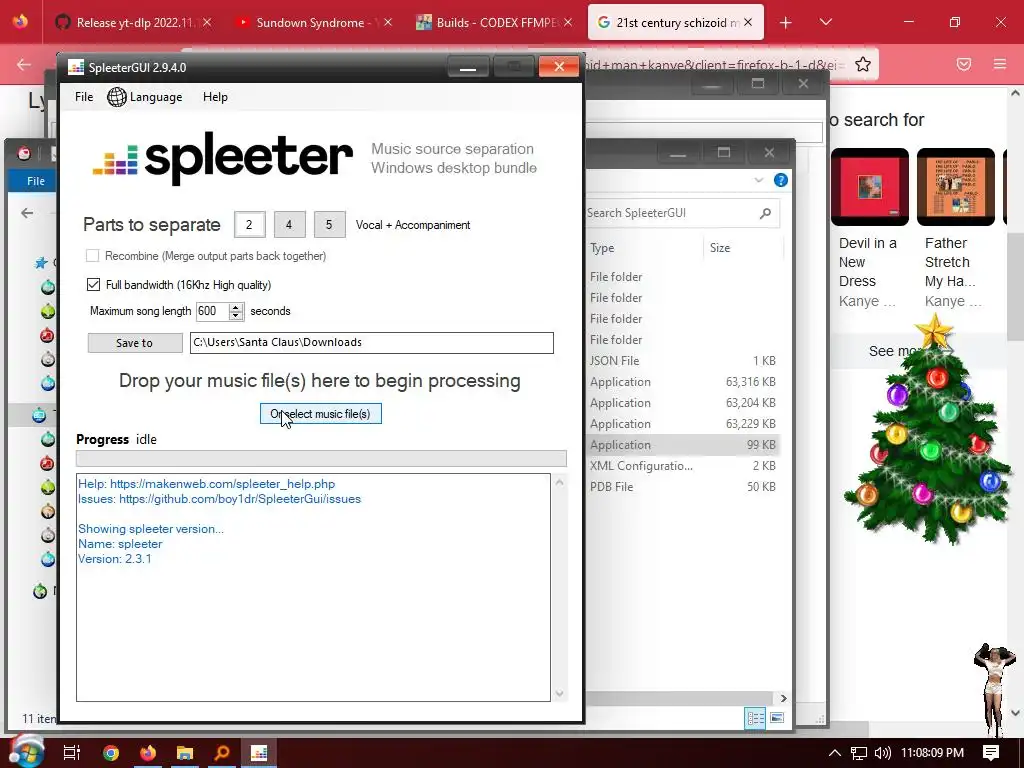Click the taskbar clock

point(932,753)
